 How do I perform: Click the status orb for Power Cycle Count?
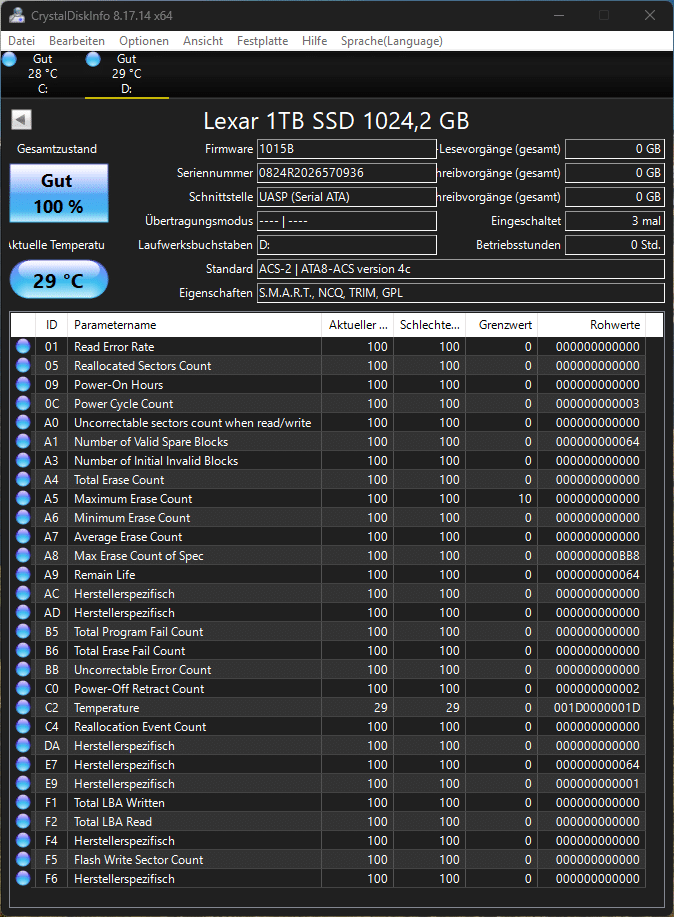23,404
